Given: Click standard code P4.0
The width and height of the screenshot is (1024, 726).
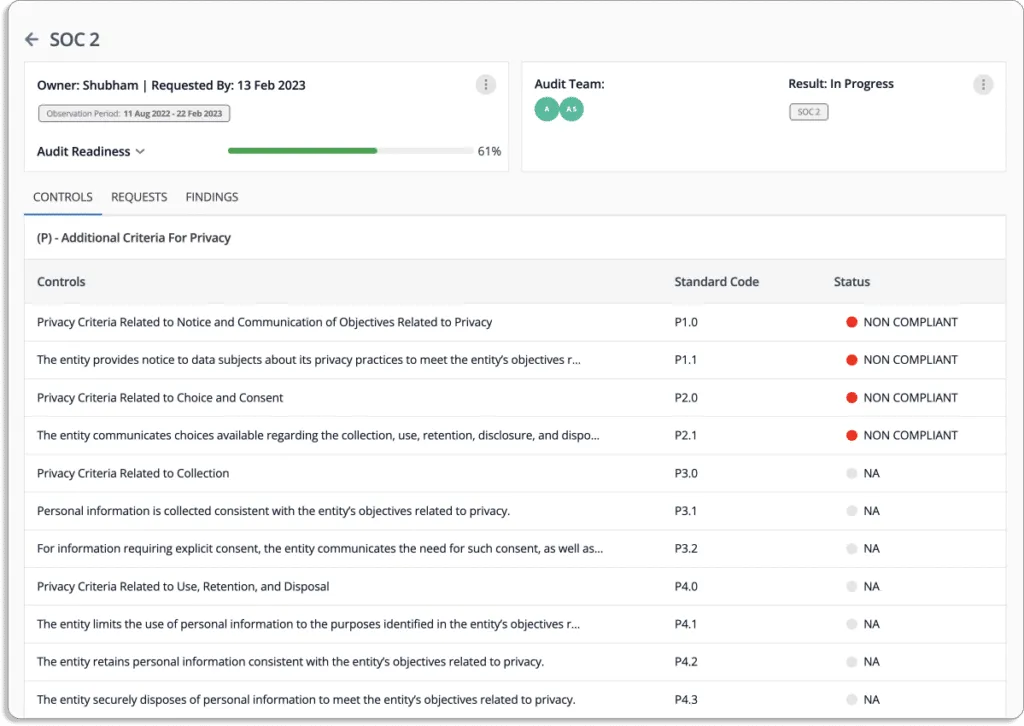Looking at the screenshot, I should [686, 587].
